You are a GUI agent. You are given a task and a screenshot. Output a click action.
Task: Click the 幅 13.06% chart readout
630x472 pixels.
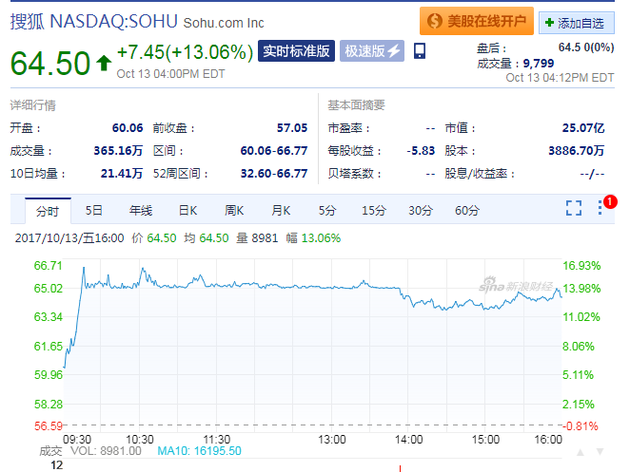point(313,238)
